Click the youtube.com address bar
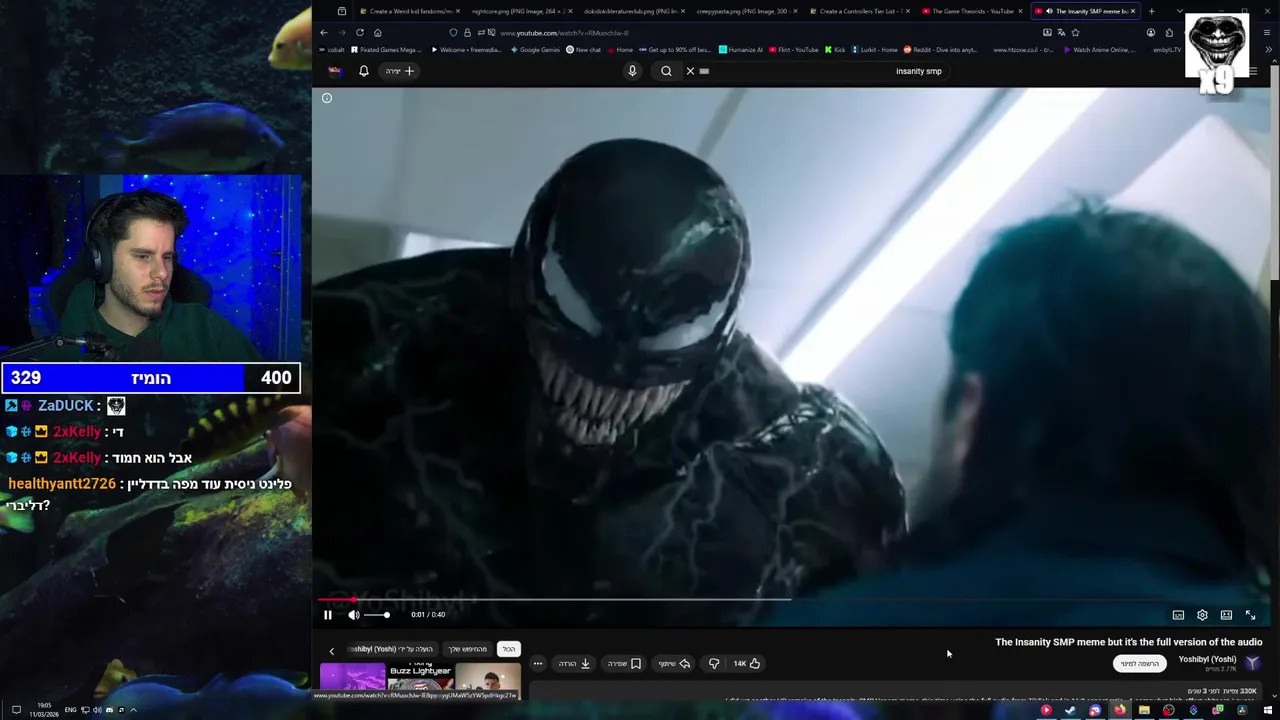Screen dimensions: 1280x720 pyautogui.click(x=760, y=33)
